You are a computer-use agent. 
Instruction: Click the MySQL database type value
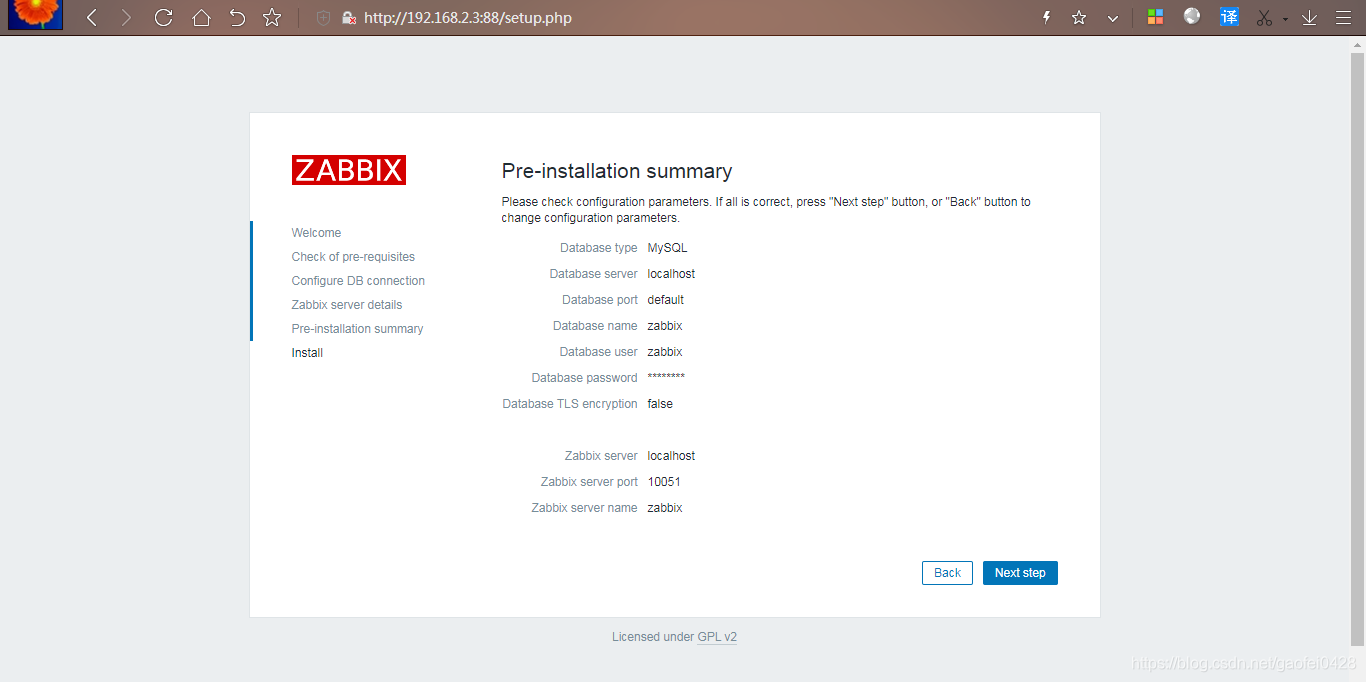(x=667, y=248)
